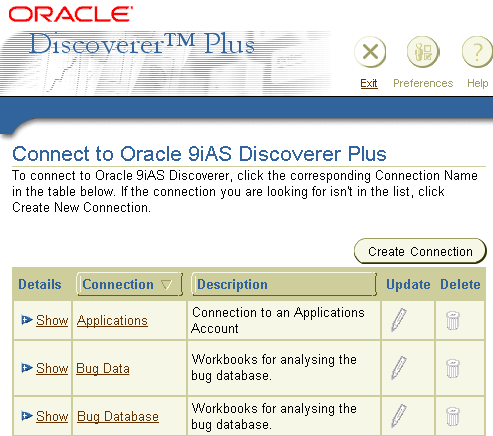Click trash delete icon for Bug Data
Image resolution: width=493 pixels, height=436 pixels.
(453, 368)
